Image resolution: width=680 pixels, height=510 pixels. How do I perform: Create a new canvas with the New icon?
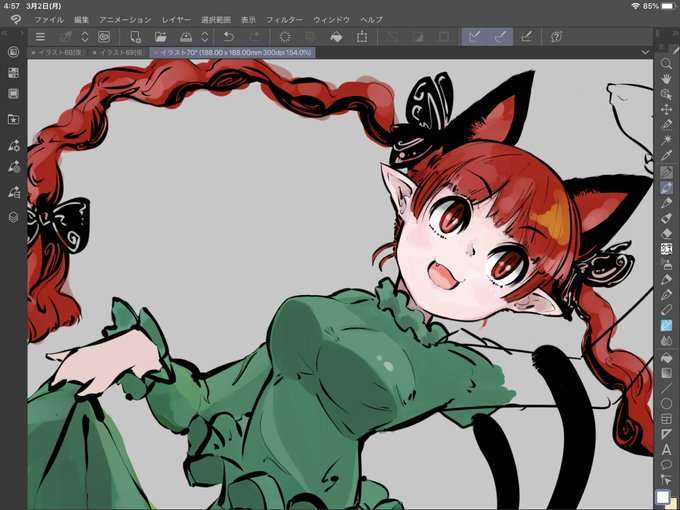pos(135,37)
